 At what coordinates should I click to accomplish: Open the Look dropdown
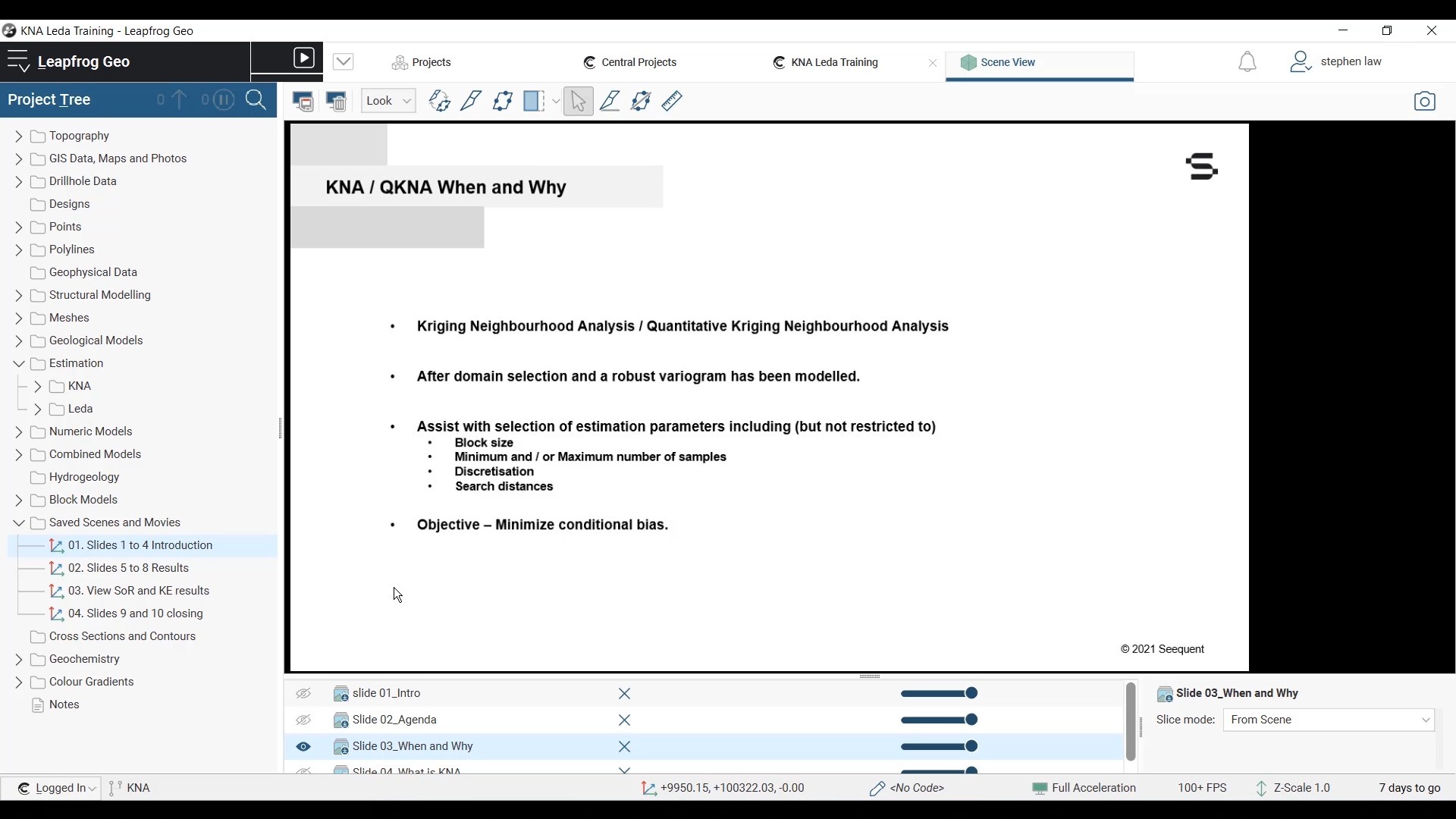click(x=388, y=101)
